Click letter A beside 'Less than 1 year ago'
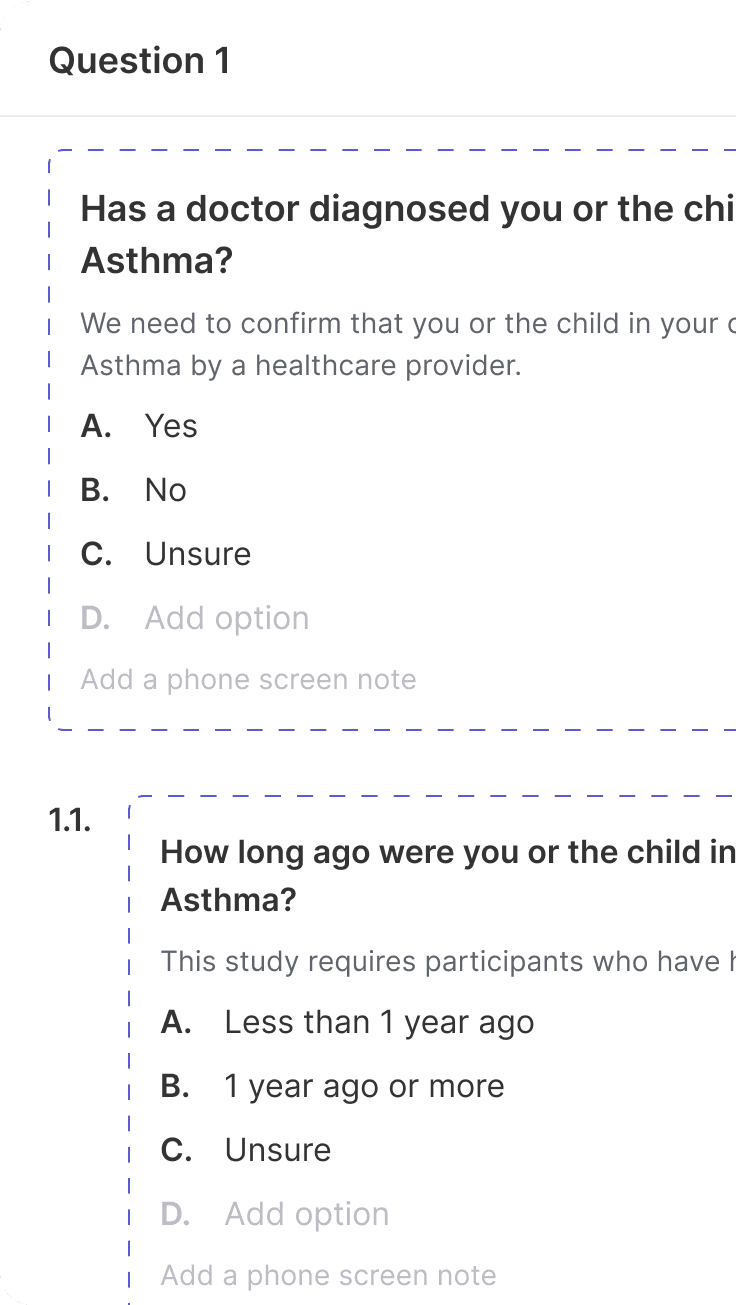This screenshot has height=1305, width=736. coord(176,1022)
